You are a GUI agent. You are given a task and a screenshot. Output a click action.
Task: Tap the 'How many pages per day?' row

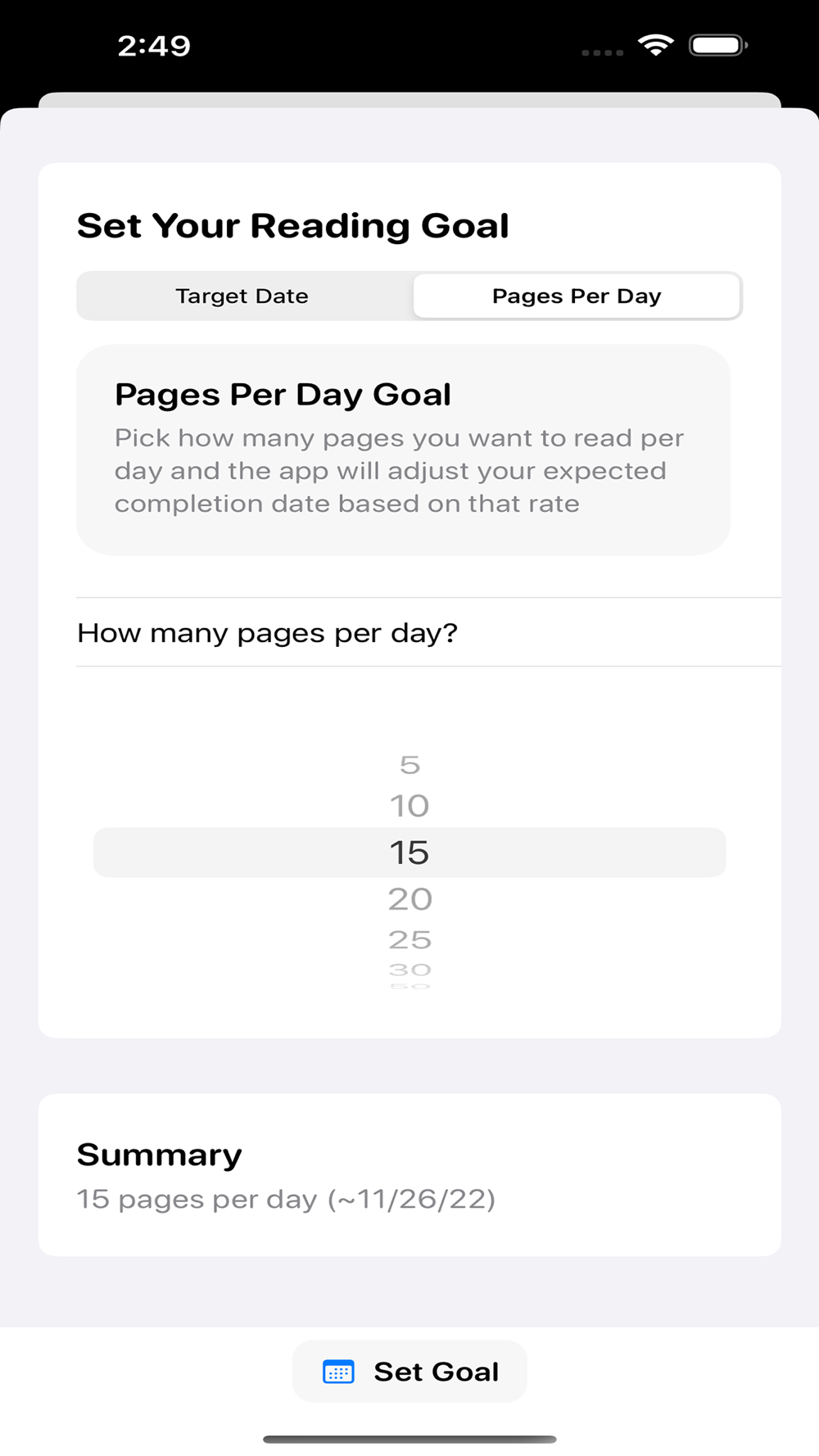267,633
